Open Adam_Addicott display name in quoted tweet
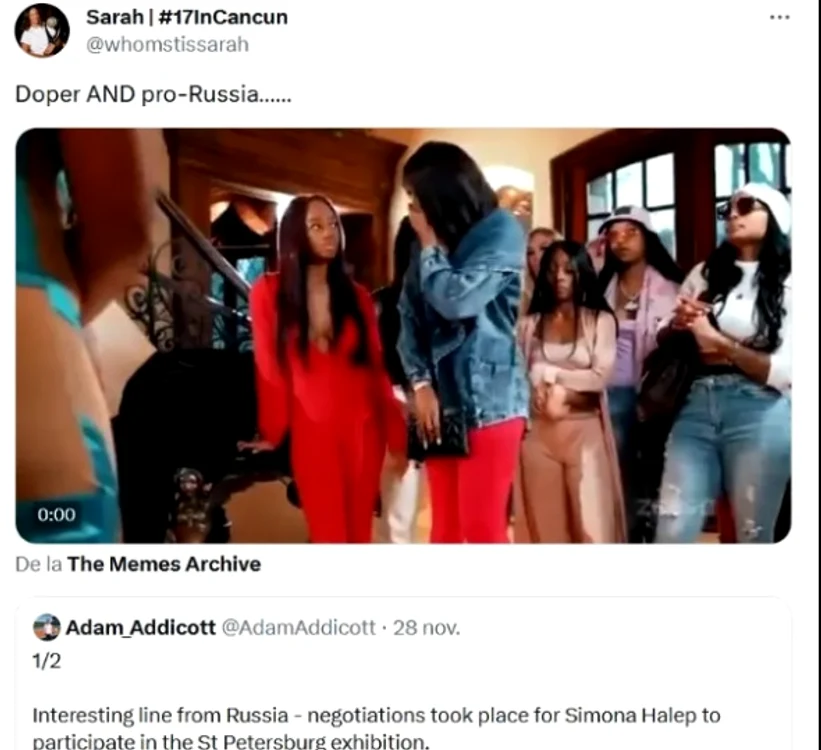 (x=140, y=627)
